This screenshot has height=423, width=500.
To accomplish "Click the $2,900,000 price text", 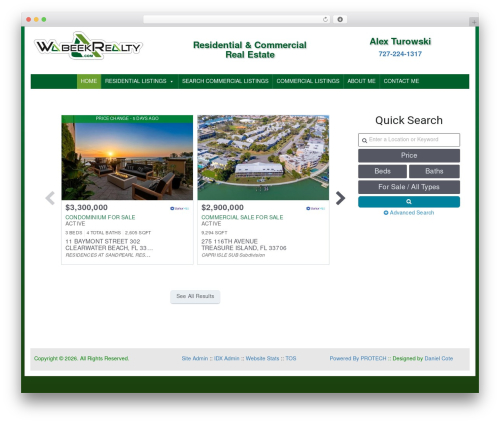I will [222, 208].
